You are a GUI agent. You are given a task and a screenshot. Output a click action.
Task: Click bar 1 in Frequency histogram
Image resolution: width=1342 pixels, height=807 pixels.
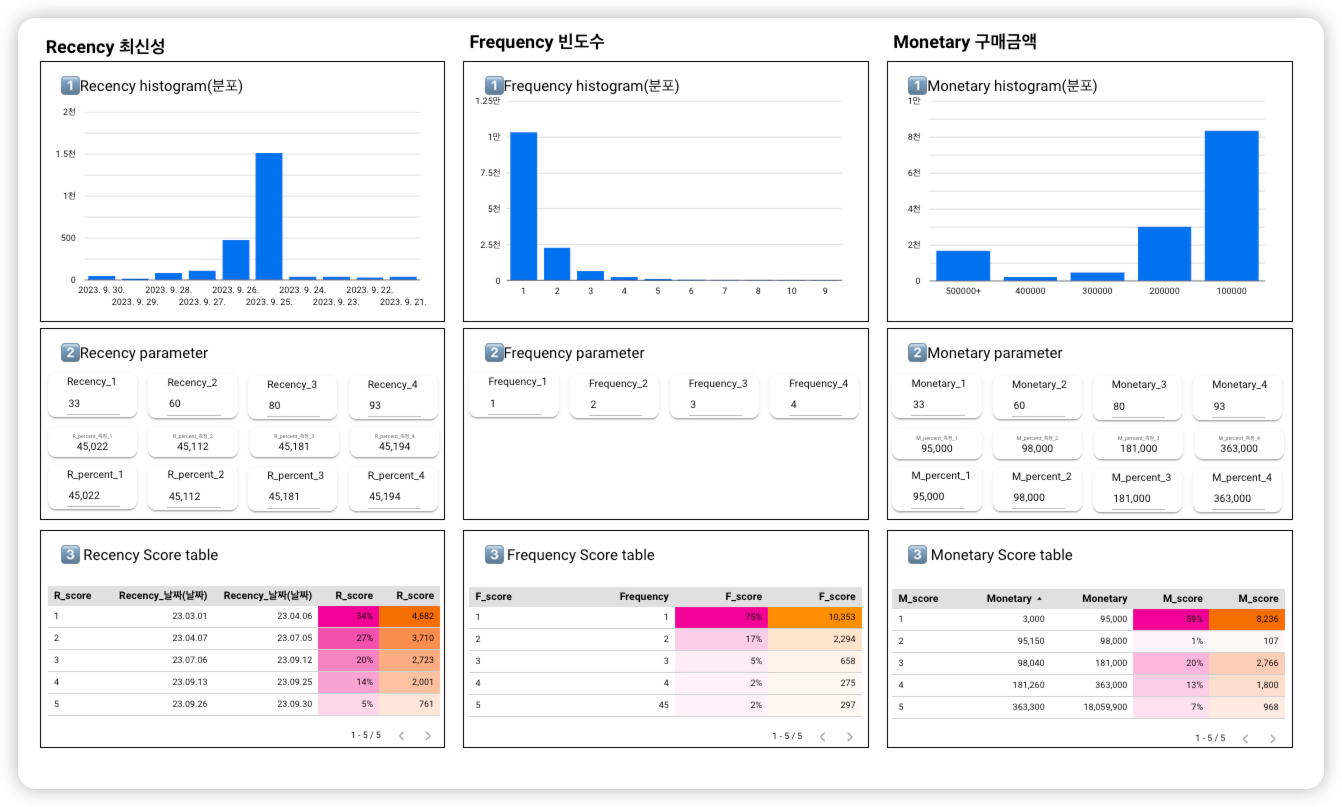tap(523, 206)
